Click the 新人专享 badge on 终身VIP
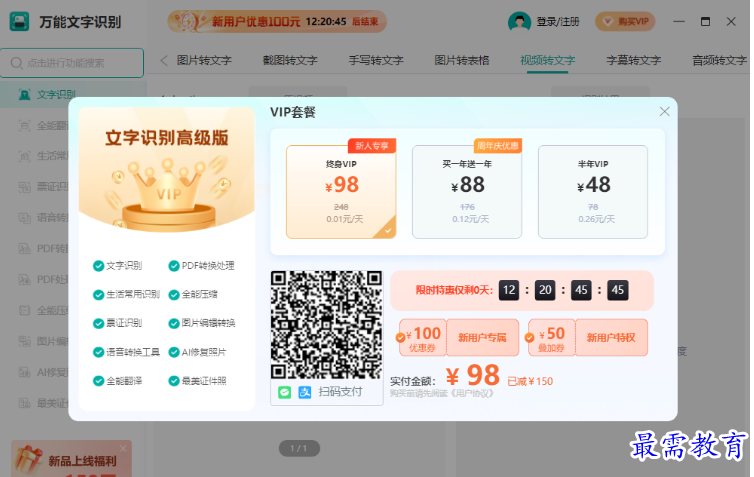Screen dimensions: 754x477 coord(372,146)
